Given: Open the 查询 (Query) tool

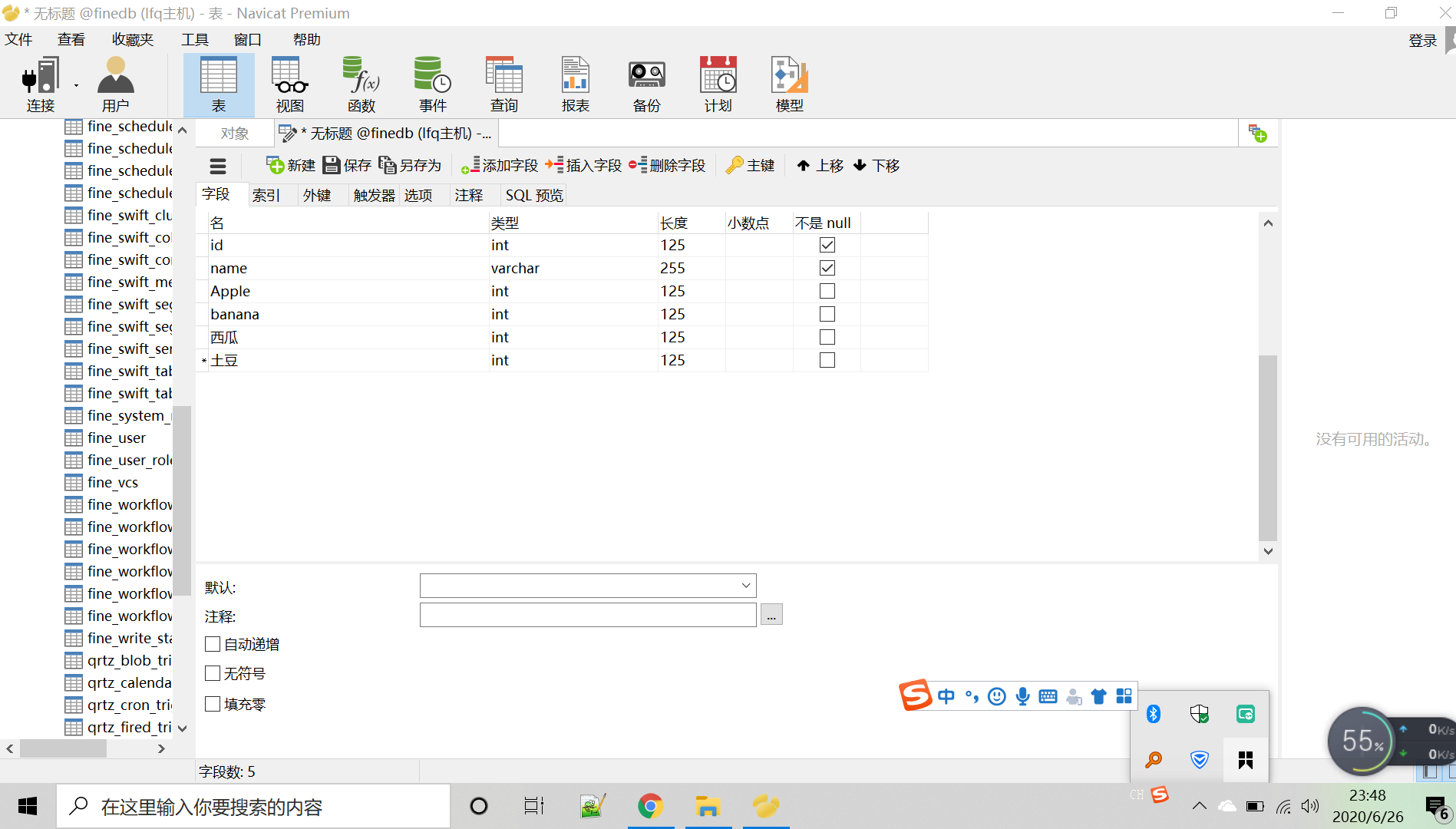Looking at the screenshot, I should coord(503,83).
